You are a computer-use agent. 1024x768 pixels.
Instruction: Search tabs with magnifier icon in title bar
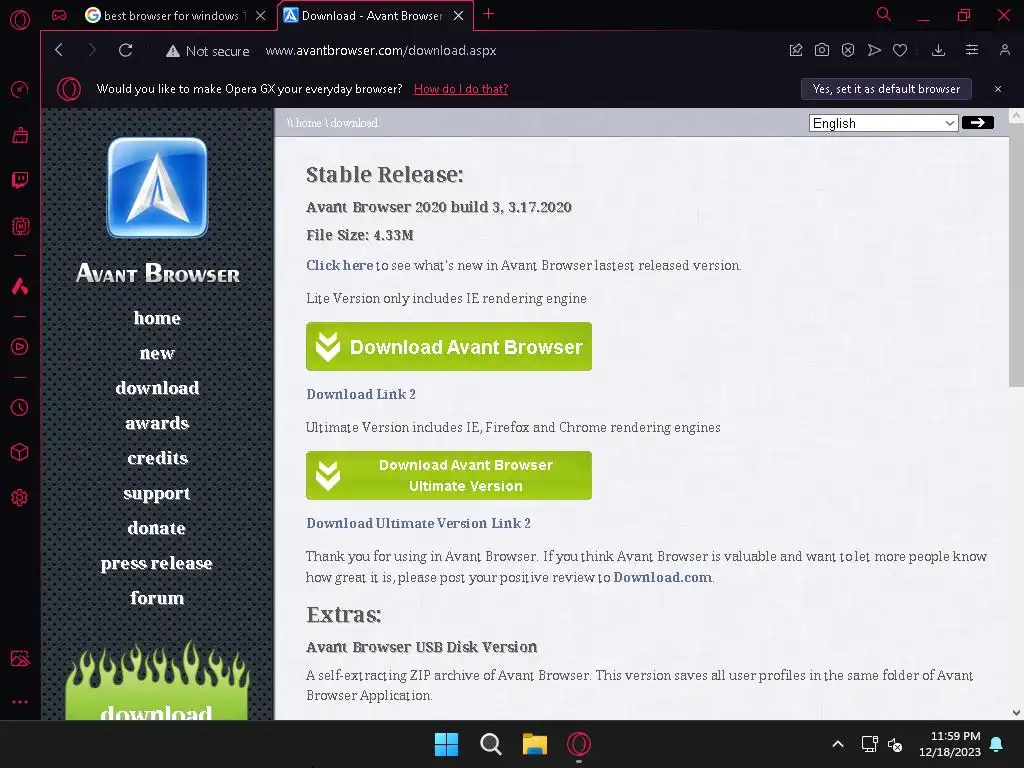pos(884,14)
